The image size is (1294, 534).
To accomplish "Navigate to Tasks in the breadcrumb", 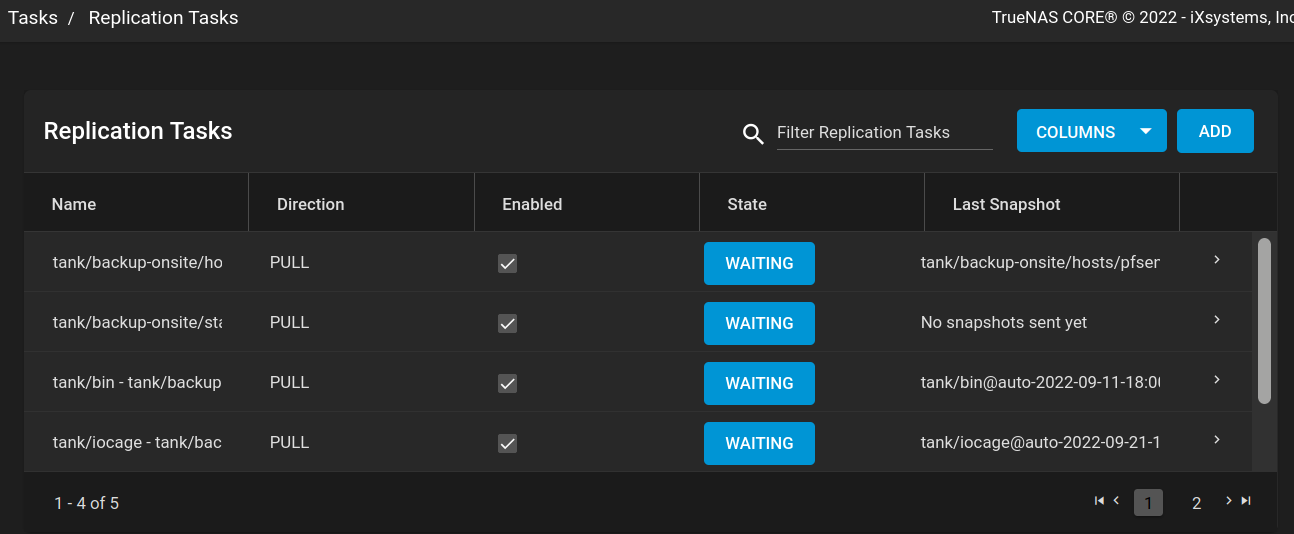I will [x=33, y=18].
